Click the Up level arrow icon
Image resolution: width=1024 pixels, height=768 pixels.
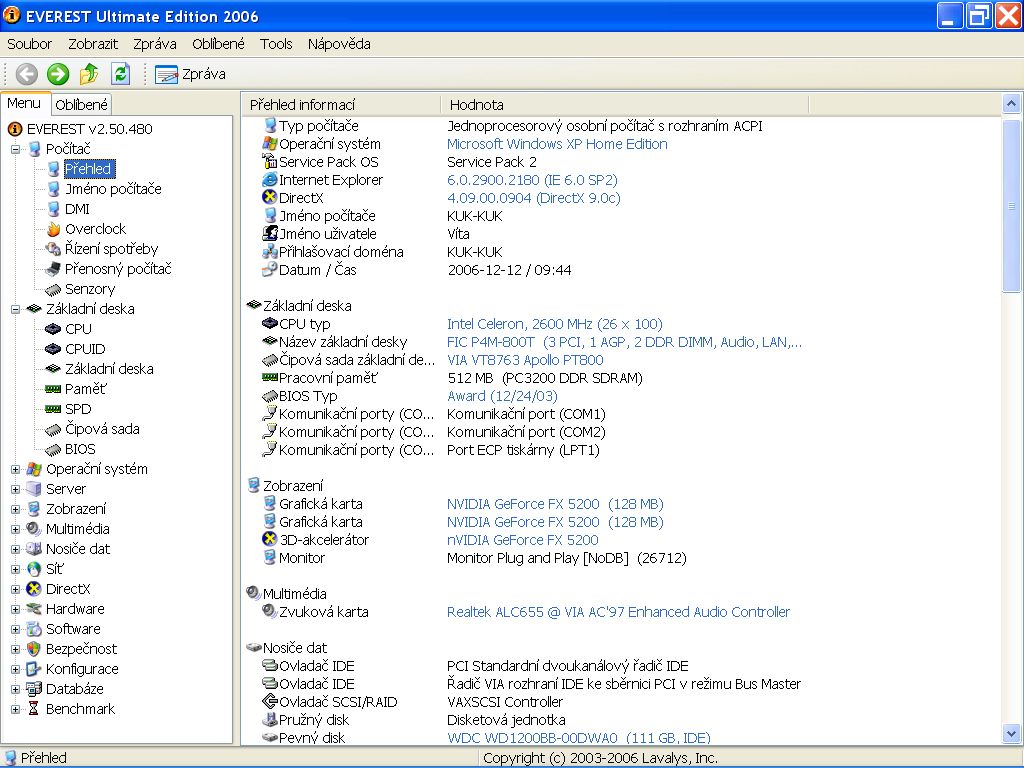click(89, 73)
